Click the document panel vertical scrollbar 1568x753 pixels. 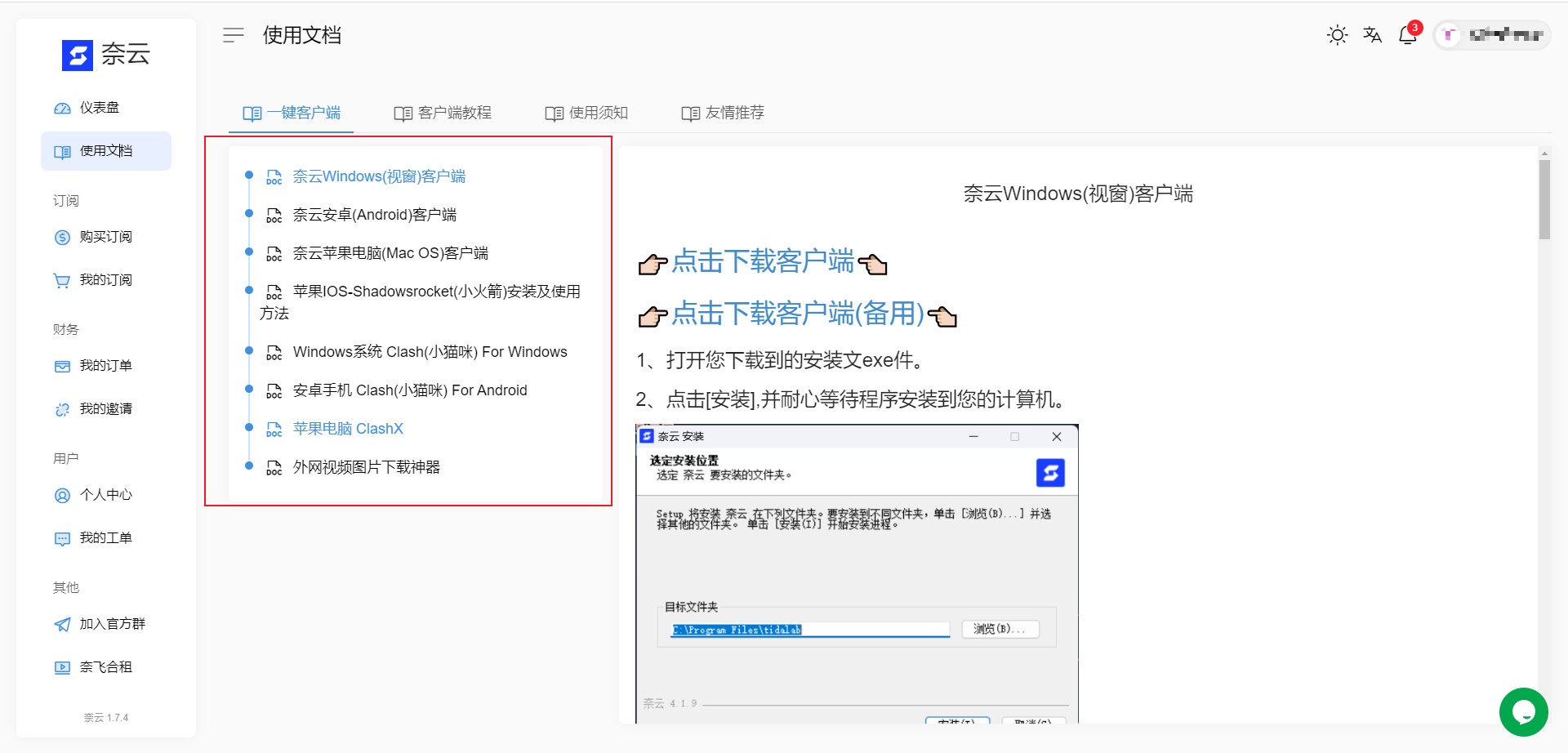pos(1544,198)
